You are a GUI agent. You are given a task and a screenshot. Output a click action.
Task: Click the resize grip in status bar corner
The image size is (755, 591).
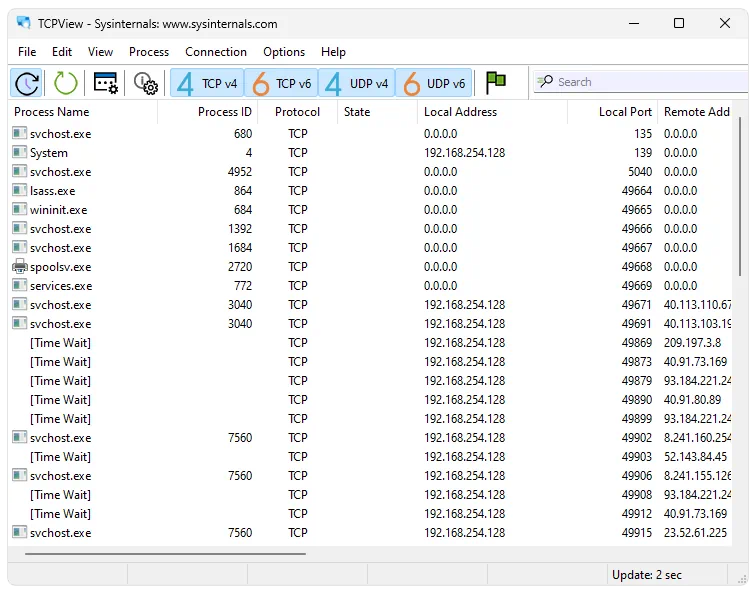[x=742, y=579]
